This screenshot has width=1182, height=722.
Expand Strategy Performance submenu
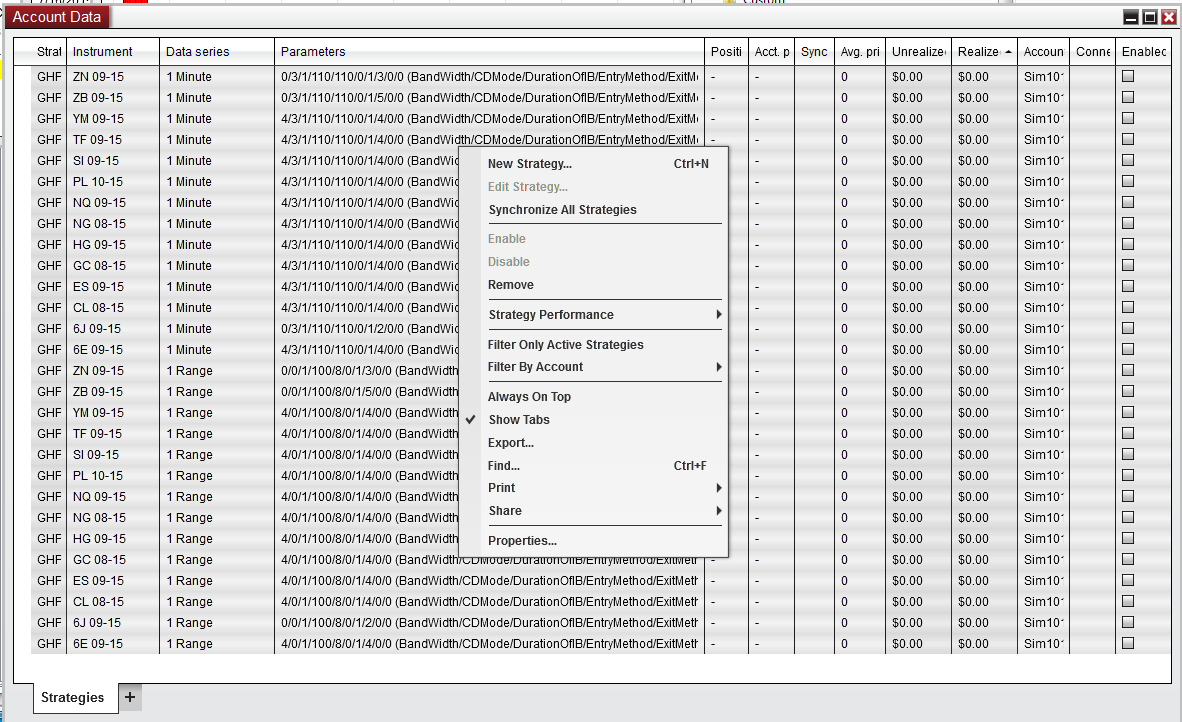(593, 314)
